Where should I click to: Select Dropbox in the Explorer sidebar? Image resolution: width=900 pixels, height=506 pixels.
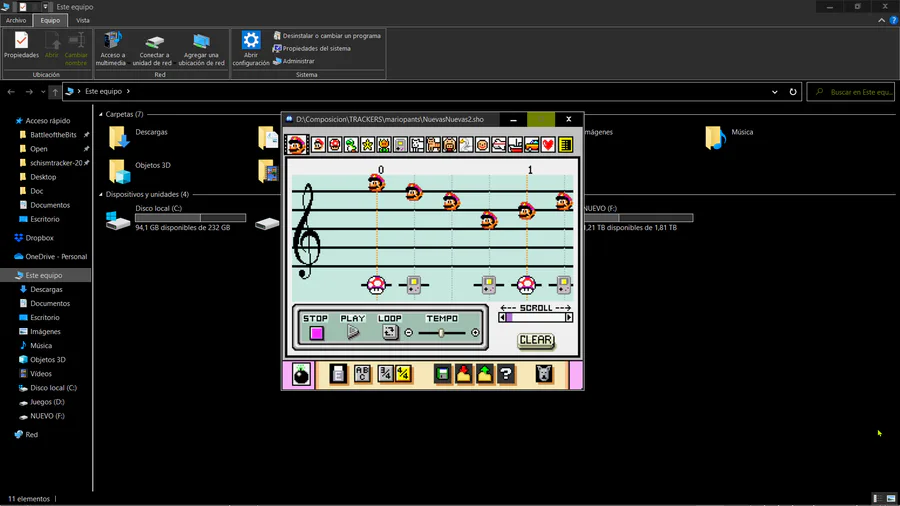(x=39, y=238)
